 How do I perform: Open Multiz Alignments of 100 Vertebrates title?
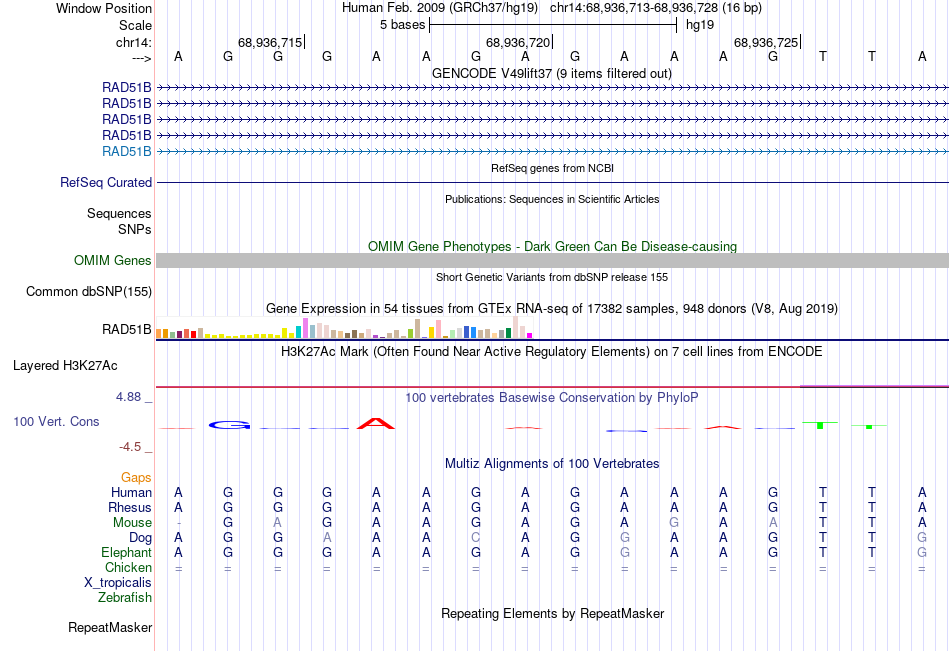tap(552, 464)
